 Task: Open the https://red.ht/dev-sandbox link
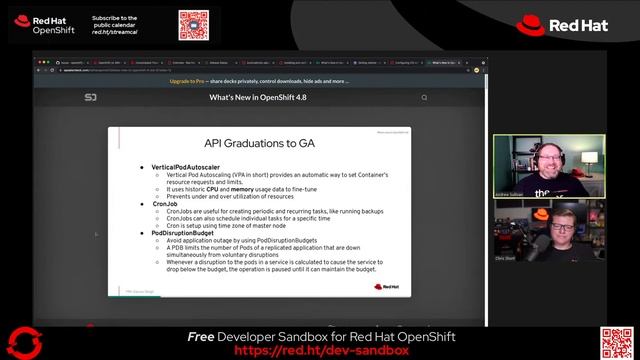point(321,350)
